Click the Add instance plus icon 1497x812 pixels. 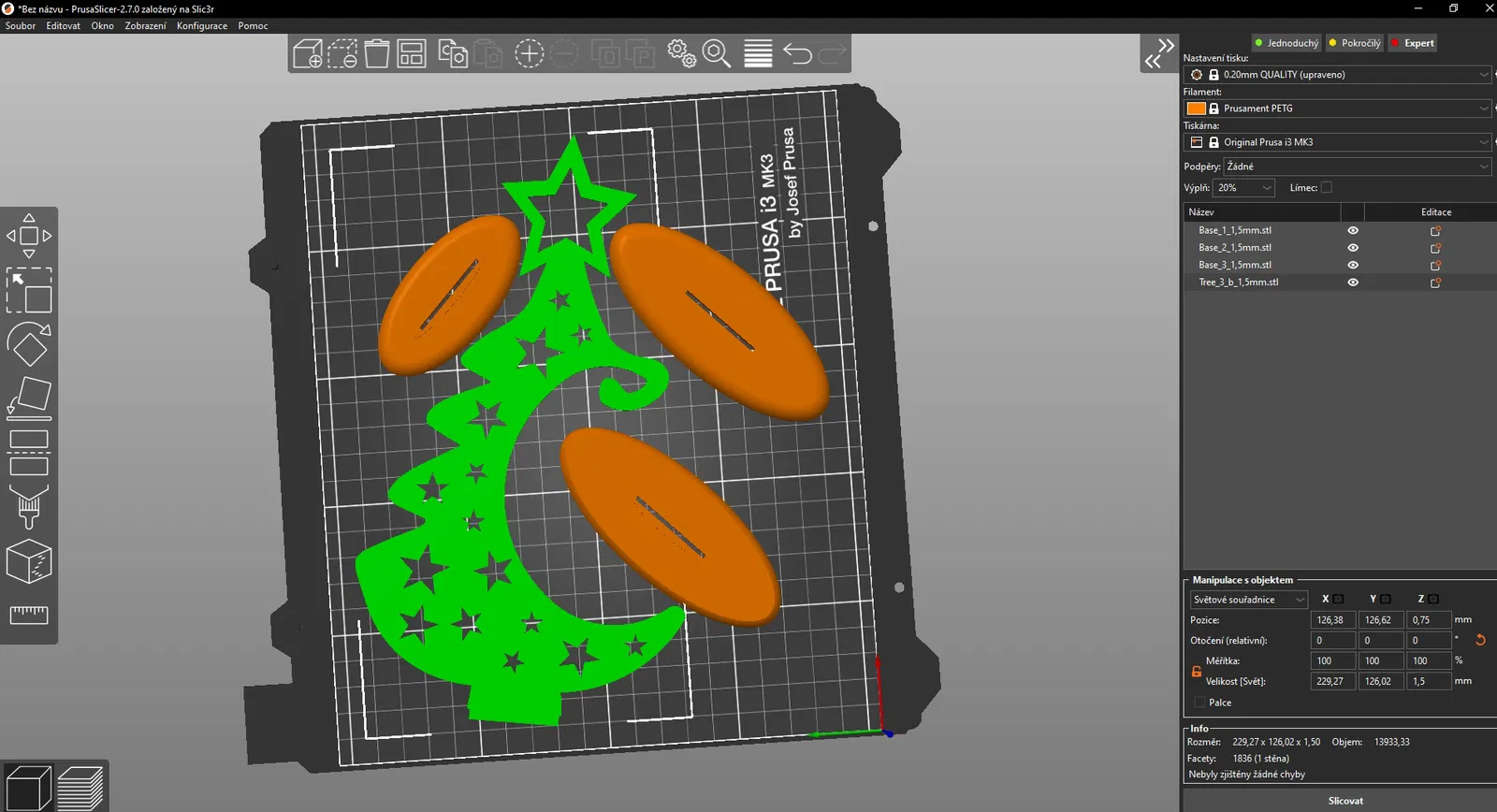[x=530, y=53]
